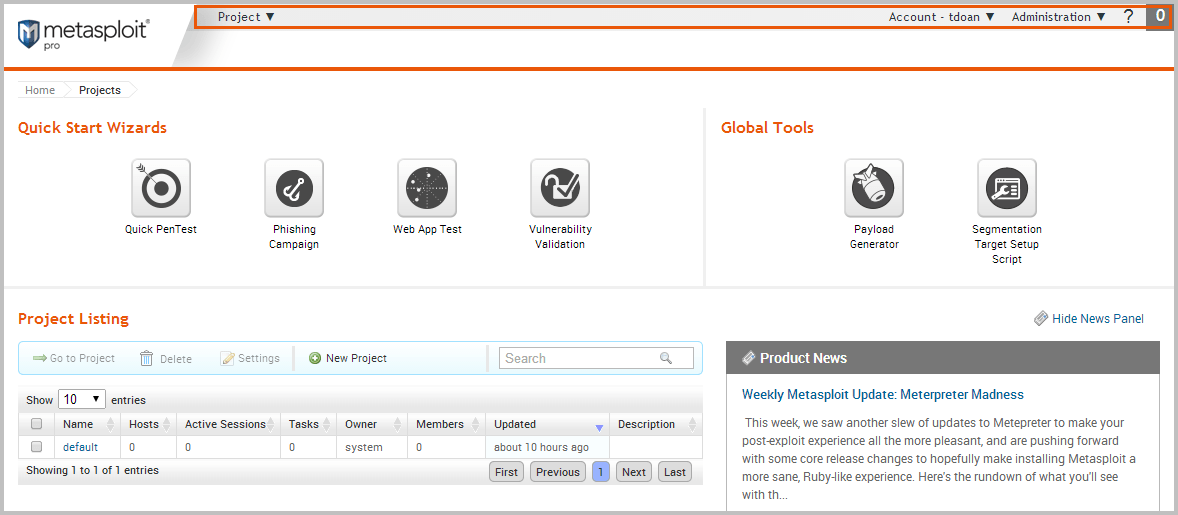The width and height of the screenshot is (1178, 515).
Task: Click the project Search input field
Action: pos(582,358)
